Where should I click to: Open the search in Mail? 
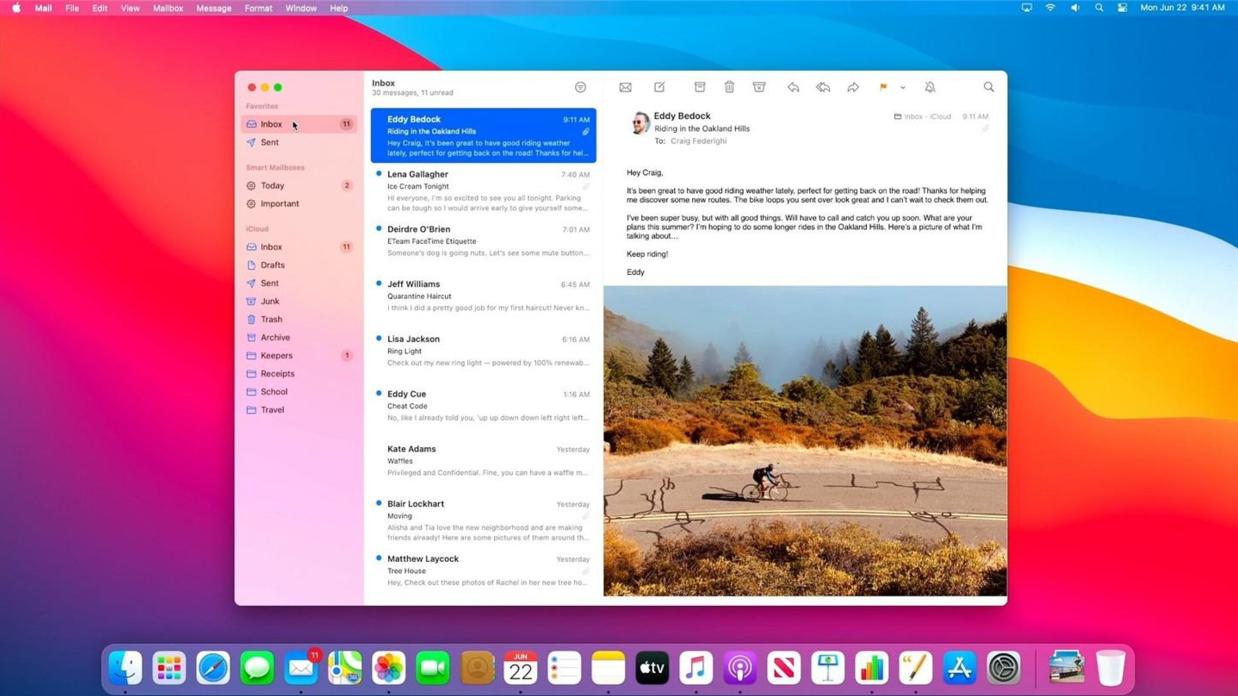click(988, 87)
